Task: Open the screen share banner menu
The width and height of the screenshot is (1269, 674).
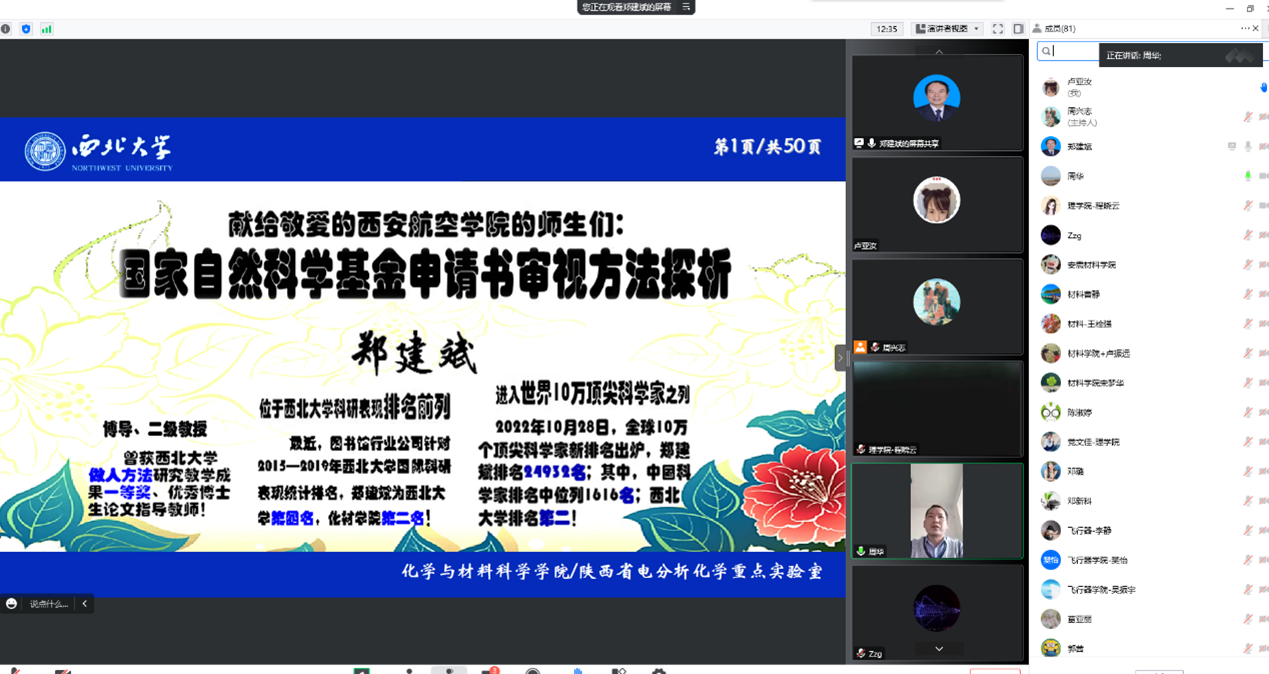Action: point(686,7)
